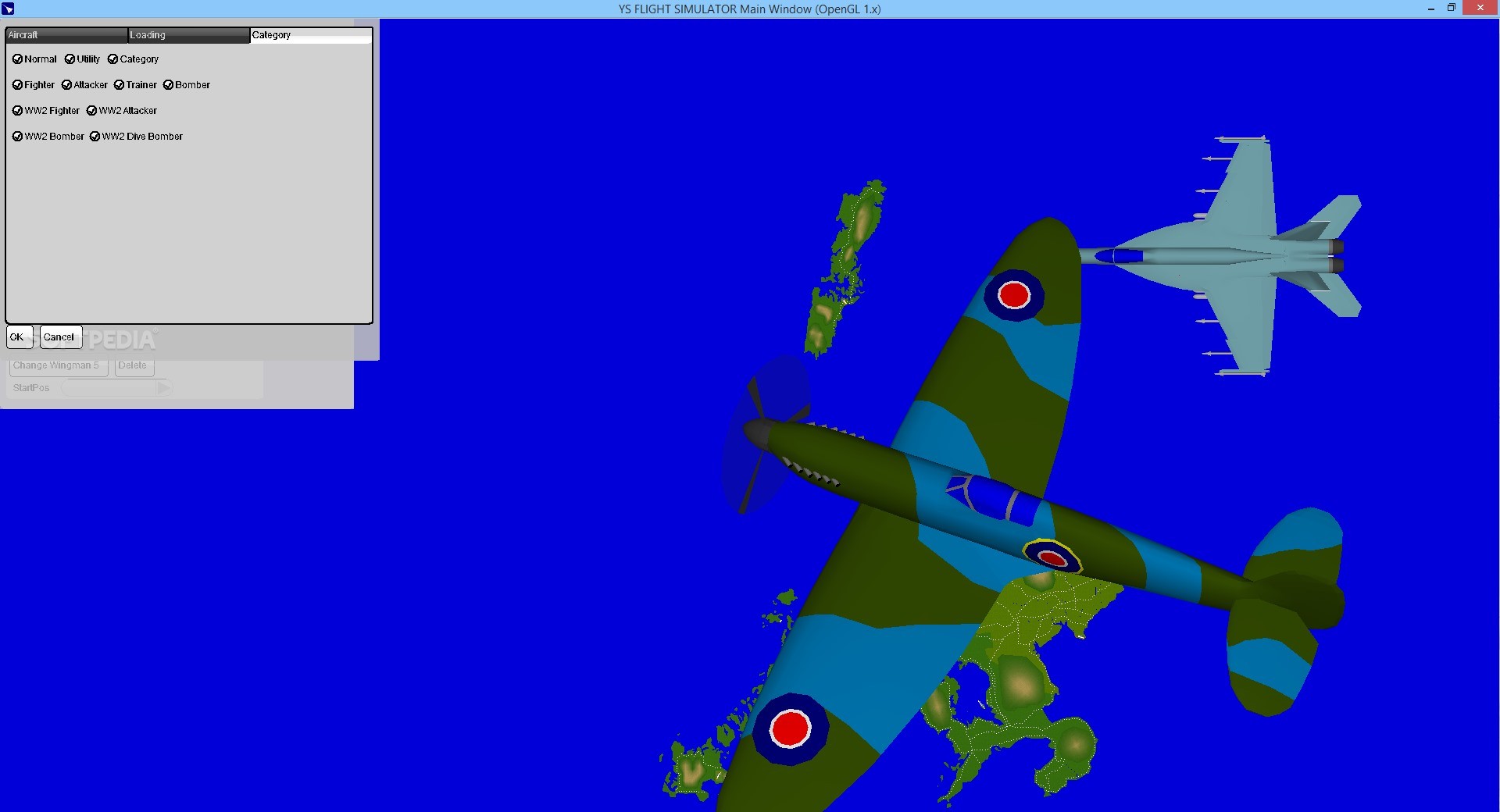The image size is (1500, 812).
Task: Open the Loading tab
Action: click(188, 35)
